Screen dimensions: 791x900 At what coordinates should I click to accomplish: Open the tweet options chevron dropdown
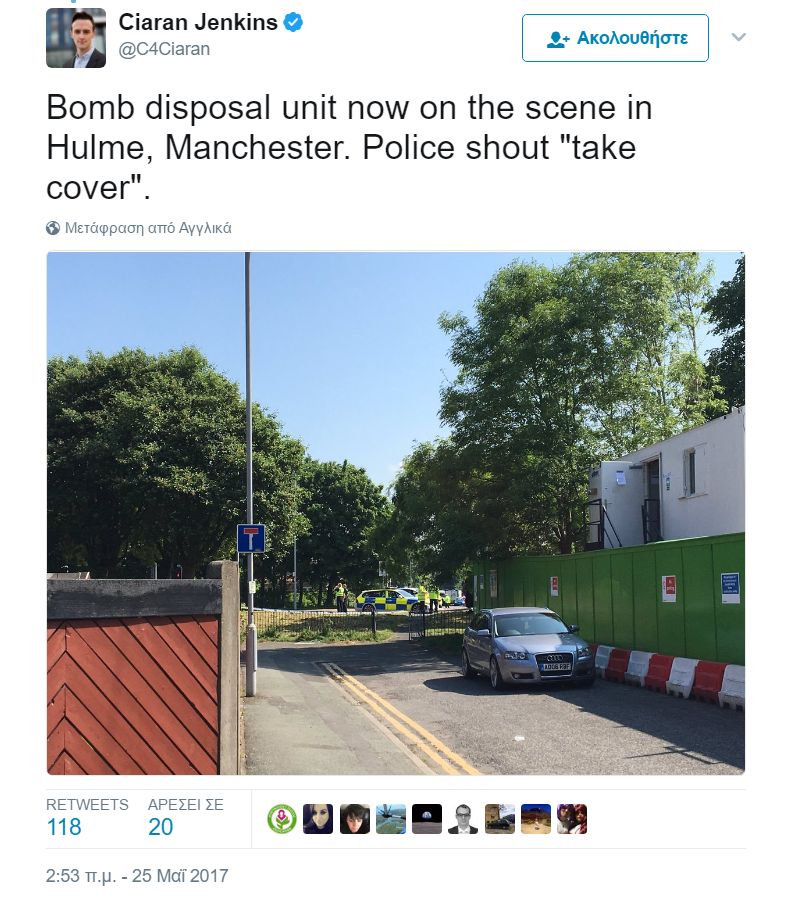point(739,37)
